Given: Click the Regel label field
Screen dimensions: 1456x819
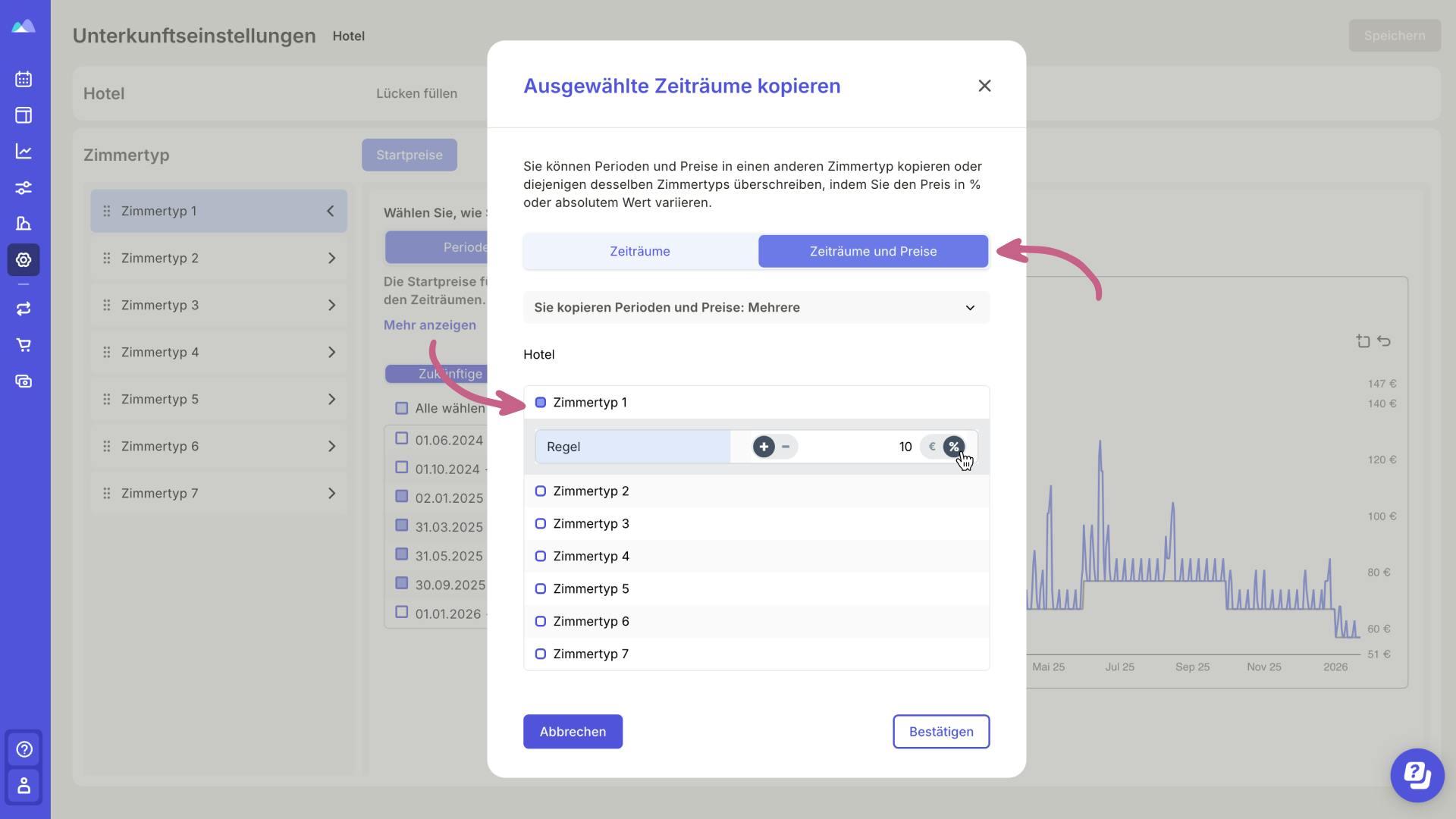Looking at the screenshot, I should (x=632, y=447).
